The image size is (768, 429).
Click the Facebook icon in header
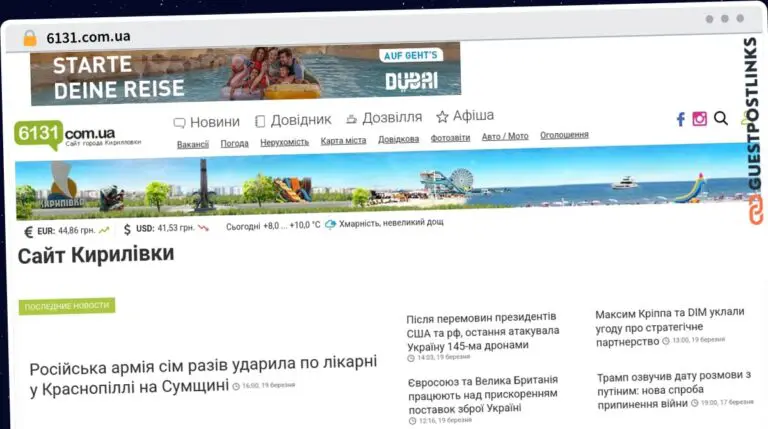pos(680,119)
